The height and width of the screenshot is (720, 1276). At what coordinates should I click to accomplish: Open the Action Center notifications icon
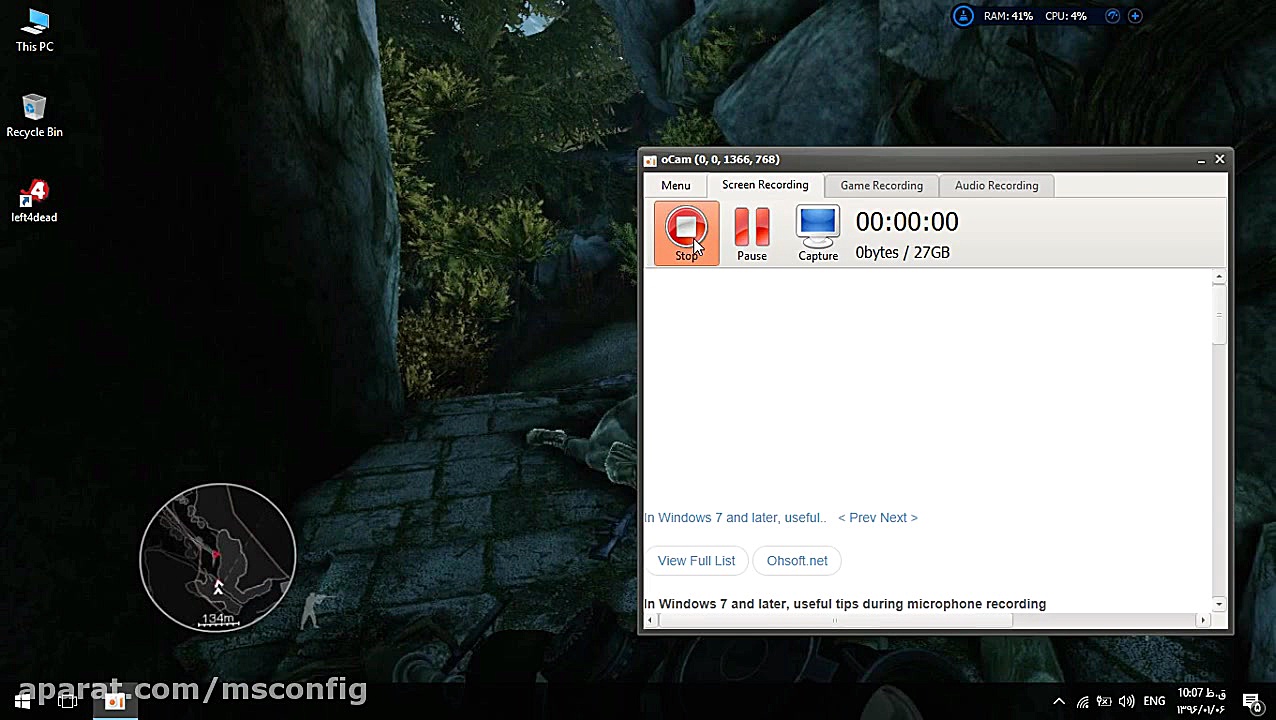click(x=1251, y=702)
